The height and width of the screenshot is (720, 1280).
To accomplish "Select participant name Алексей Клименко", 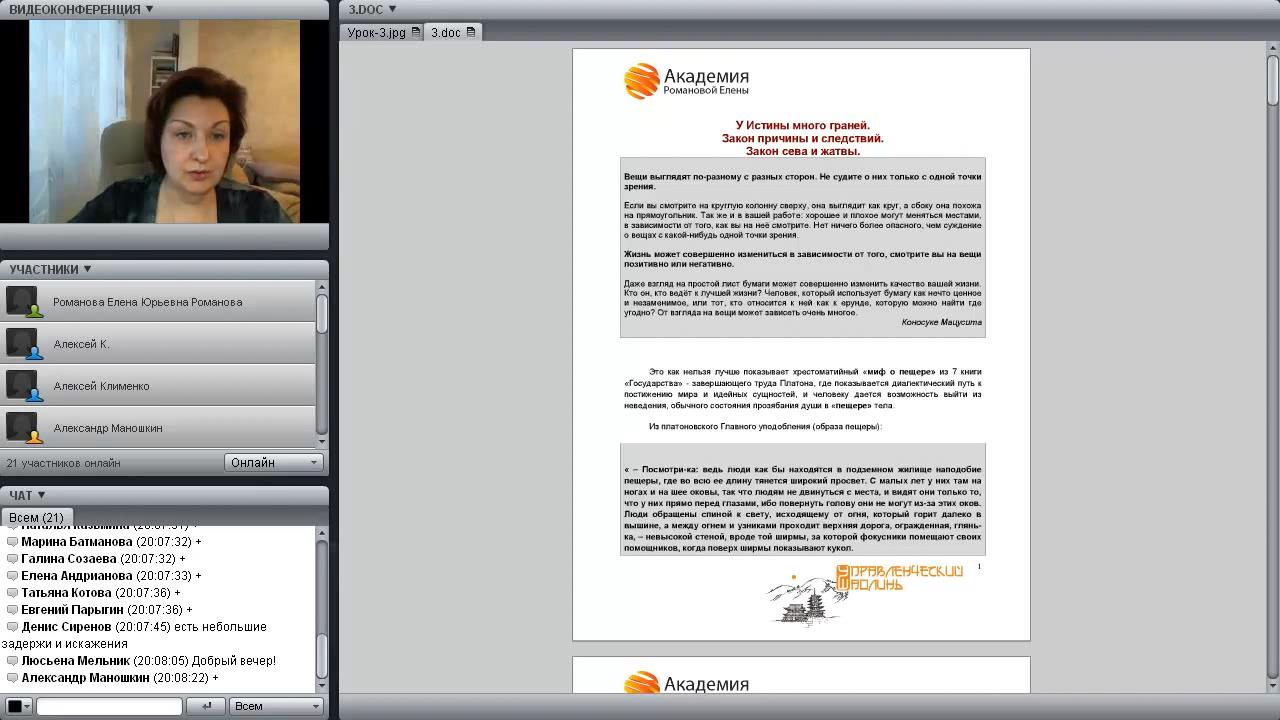I will (101, 386).
